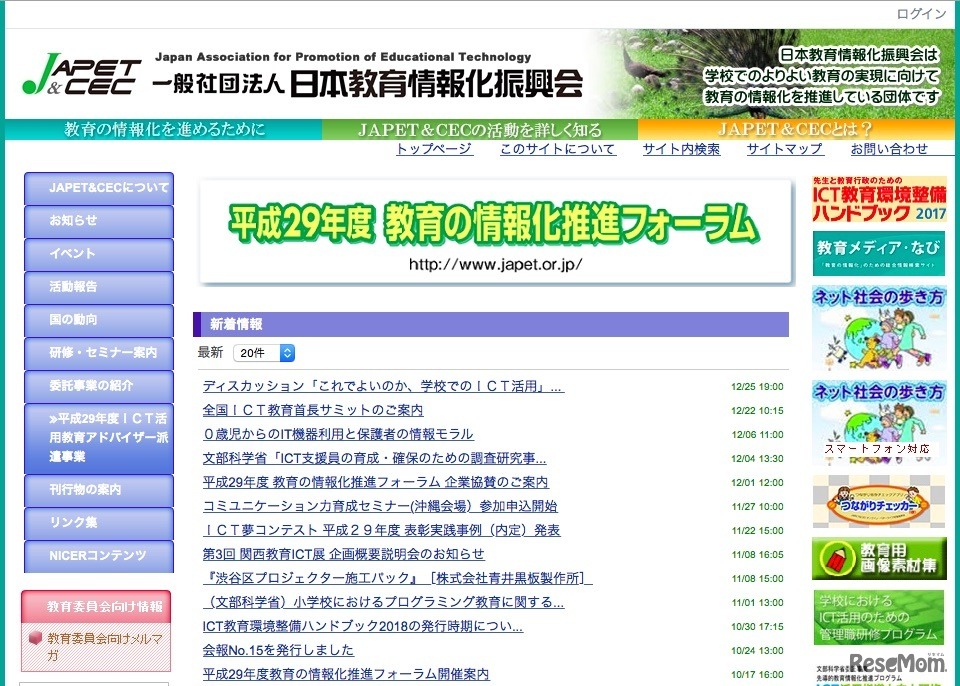Open the 全国ＩＣＴ教育首長サミット news link

(x=311, y=410)
